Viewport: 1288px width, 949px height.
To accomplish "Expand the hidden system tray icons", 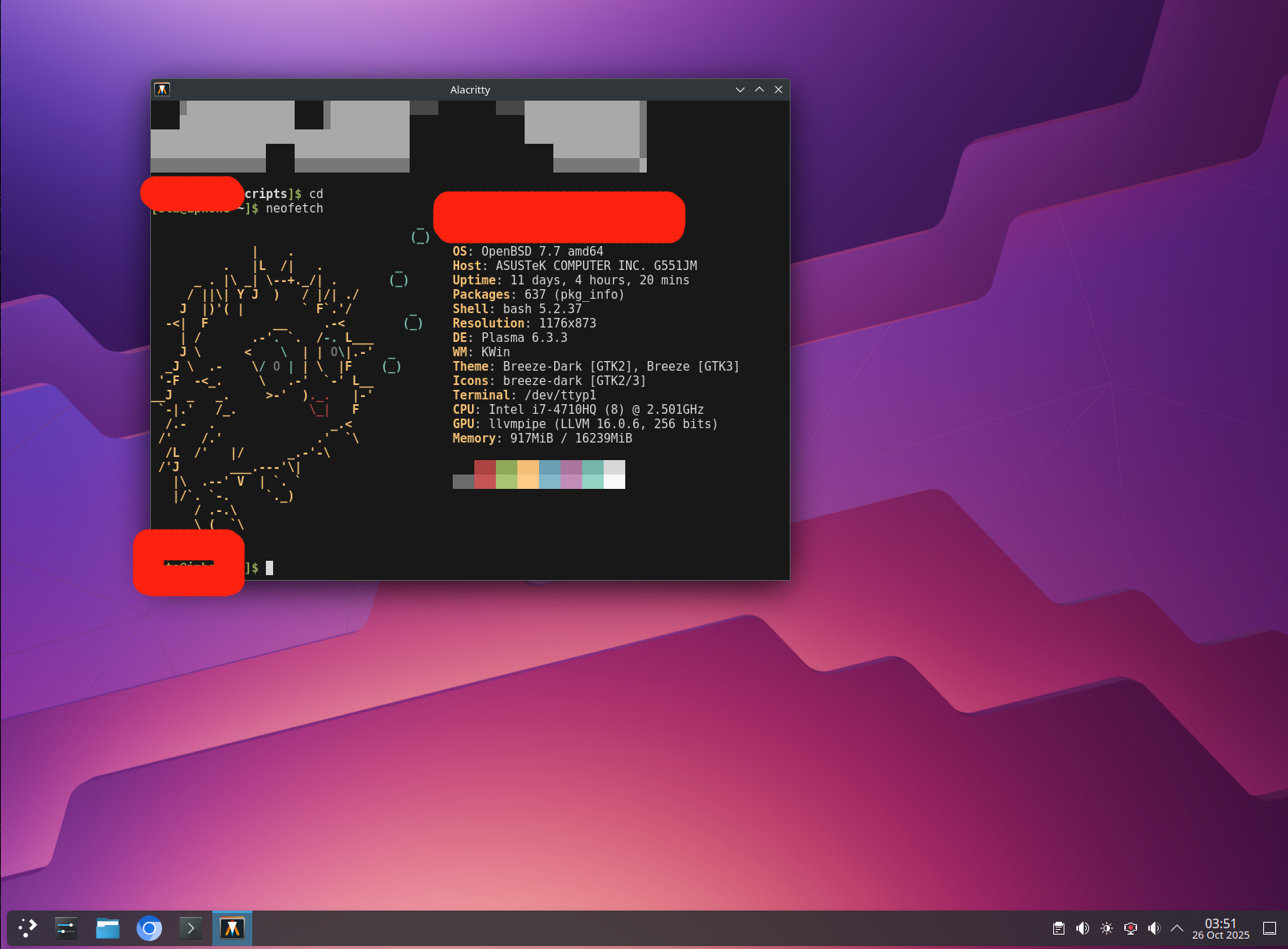I will click(1177, 928).
